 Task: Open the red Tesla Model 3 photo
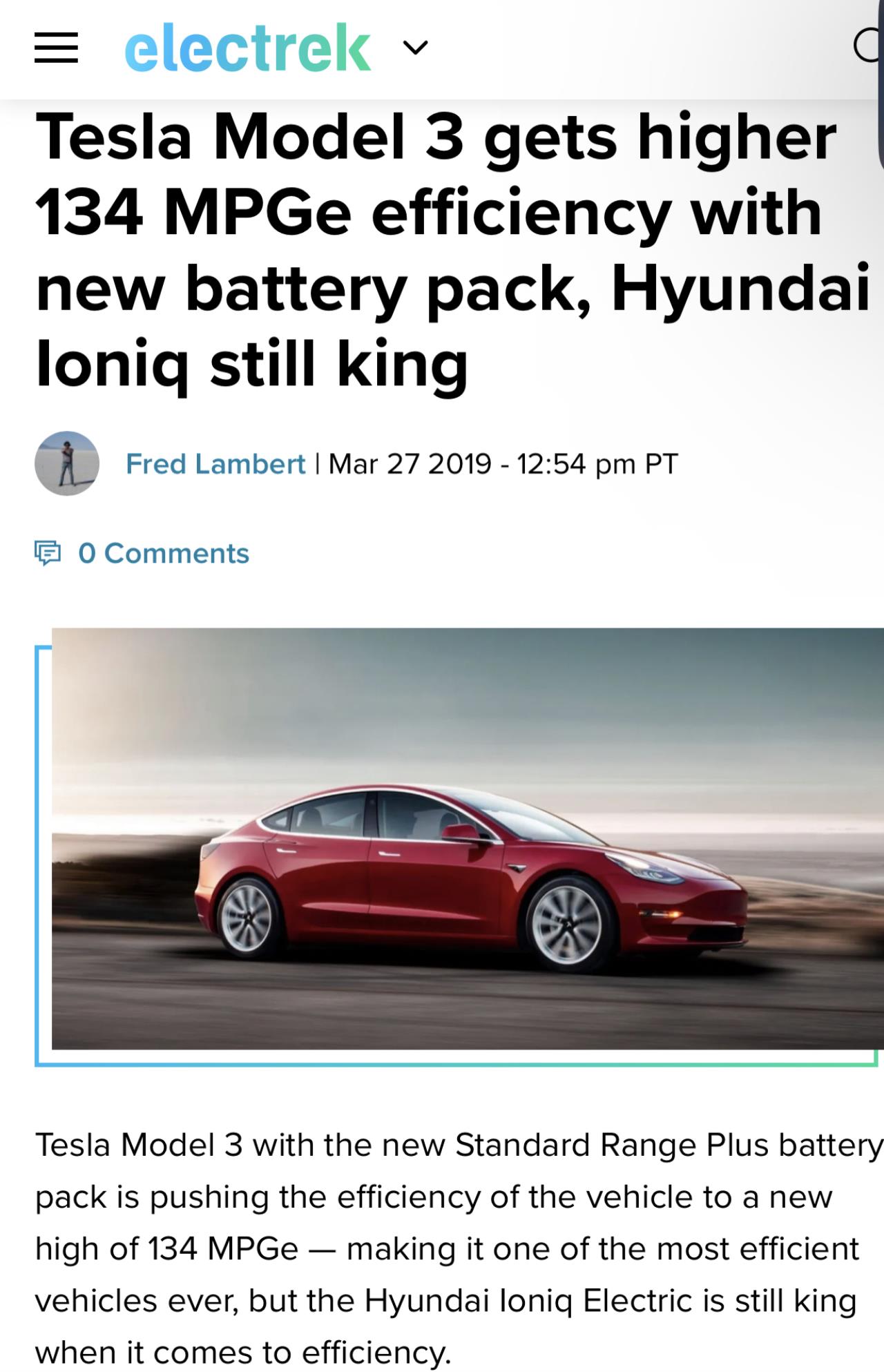(468, 838)
